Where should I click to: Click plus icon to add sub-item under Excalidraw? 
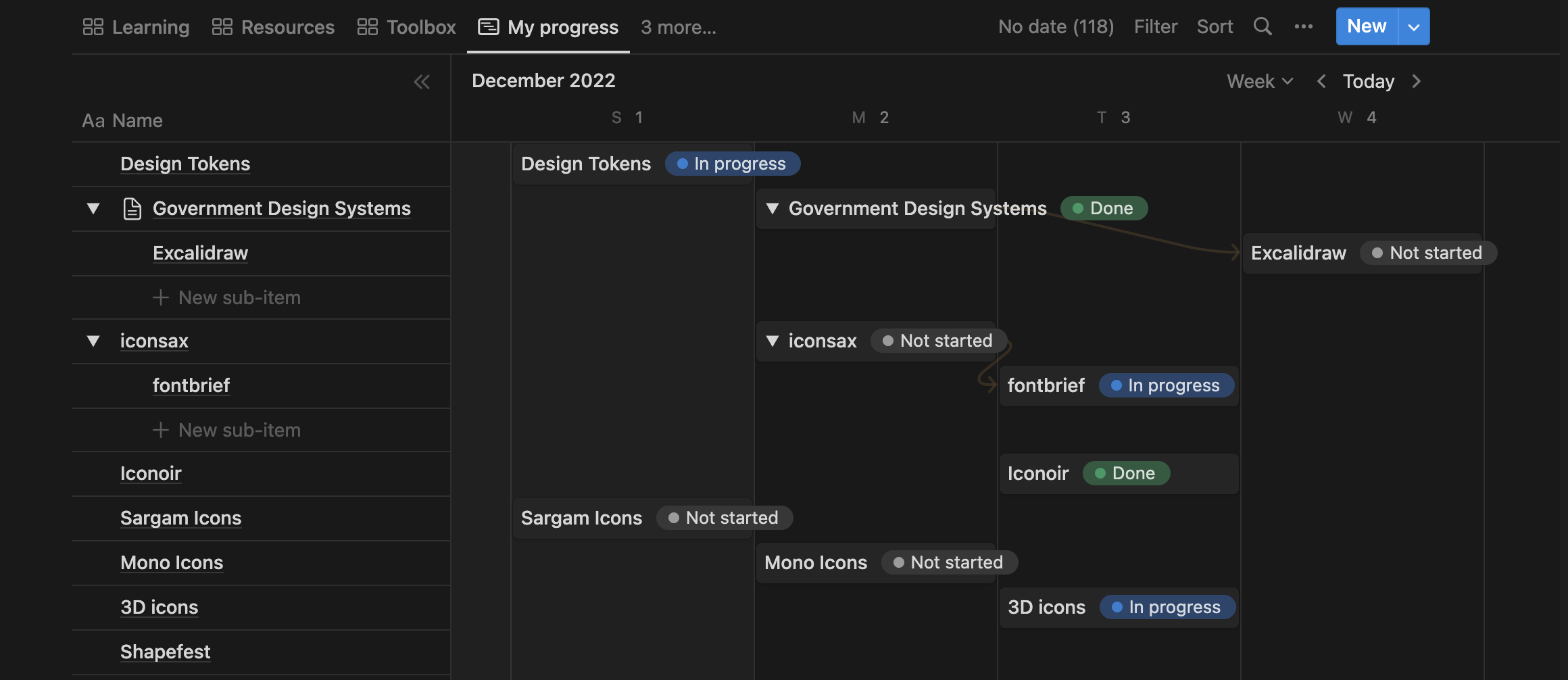pos(160,297)
